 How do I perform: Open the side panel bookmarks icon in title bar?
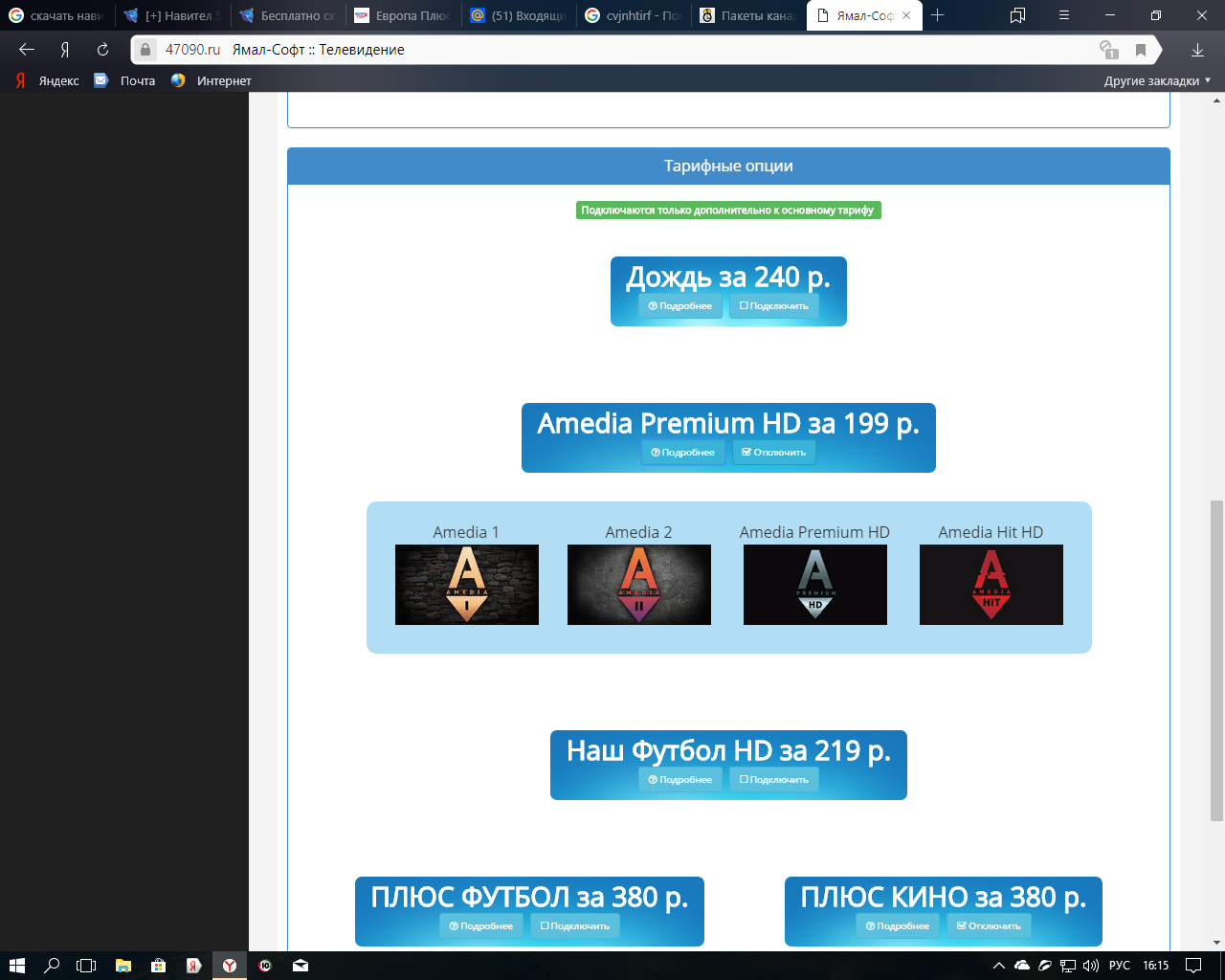tap(1017, 15)
